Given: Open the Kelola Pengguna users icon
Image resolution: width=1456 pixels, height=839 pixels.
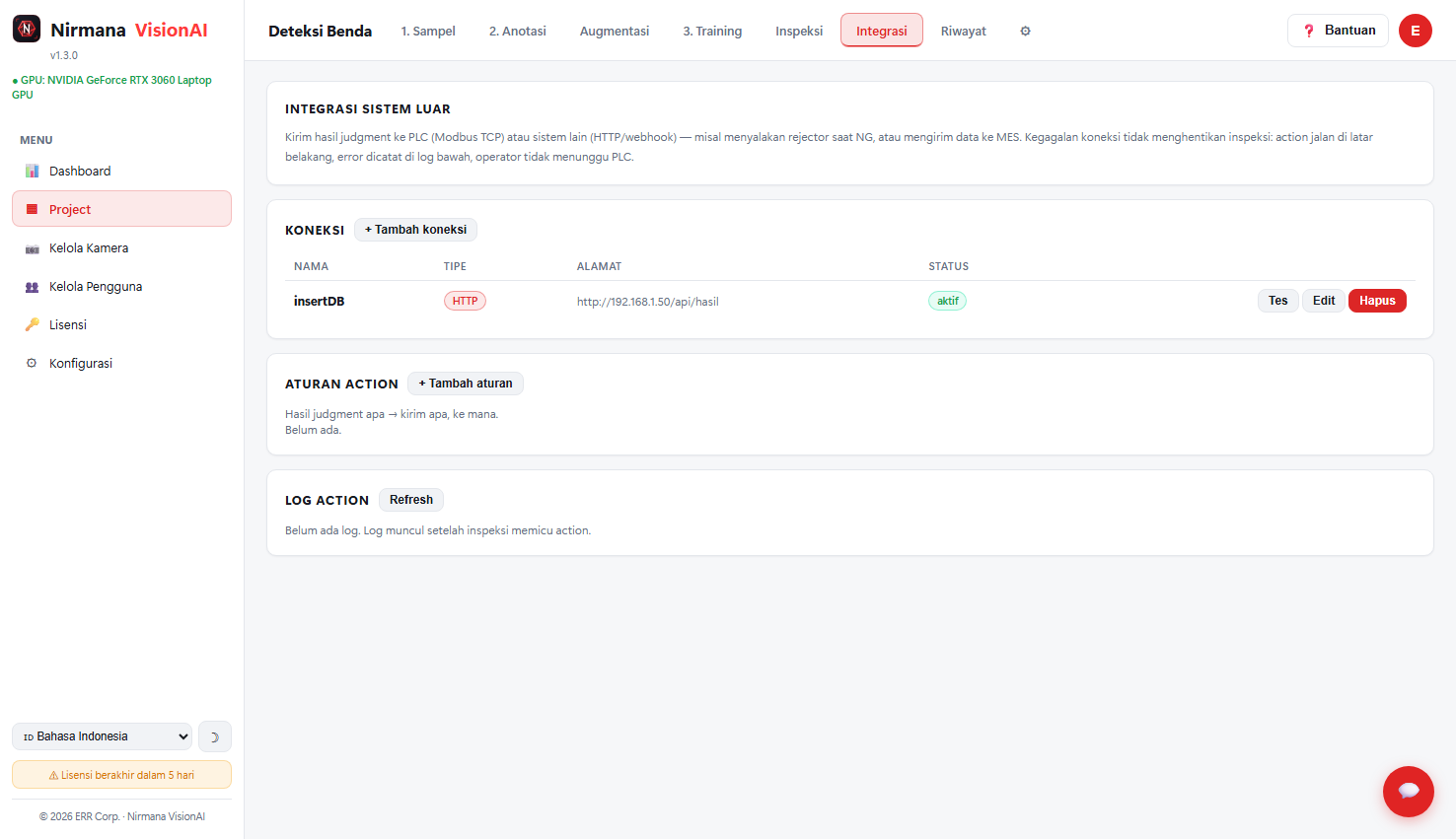Looking at the screenshot, I should tap(32, 287).
